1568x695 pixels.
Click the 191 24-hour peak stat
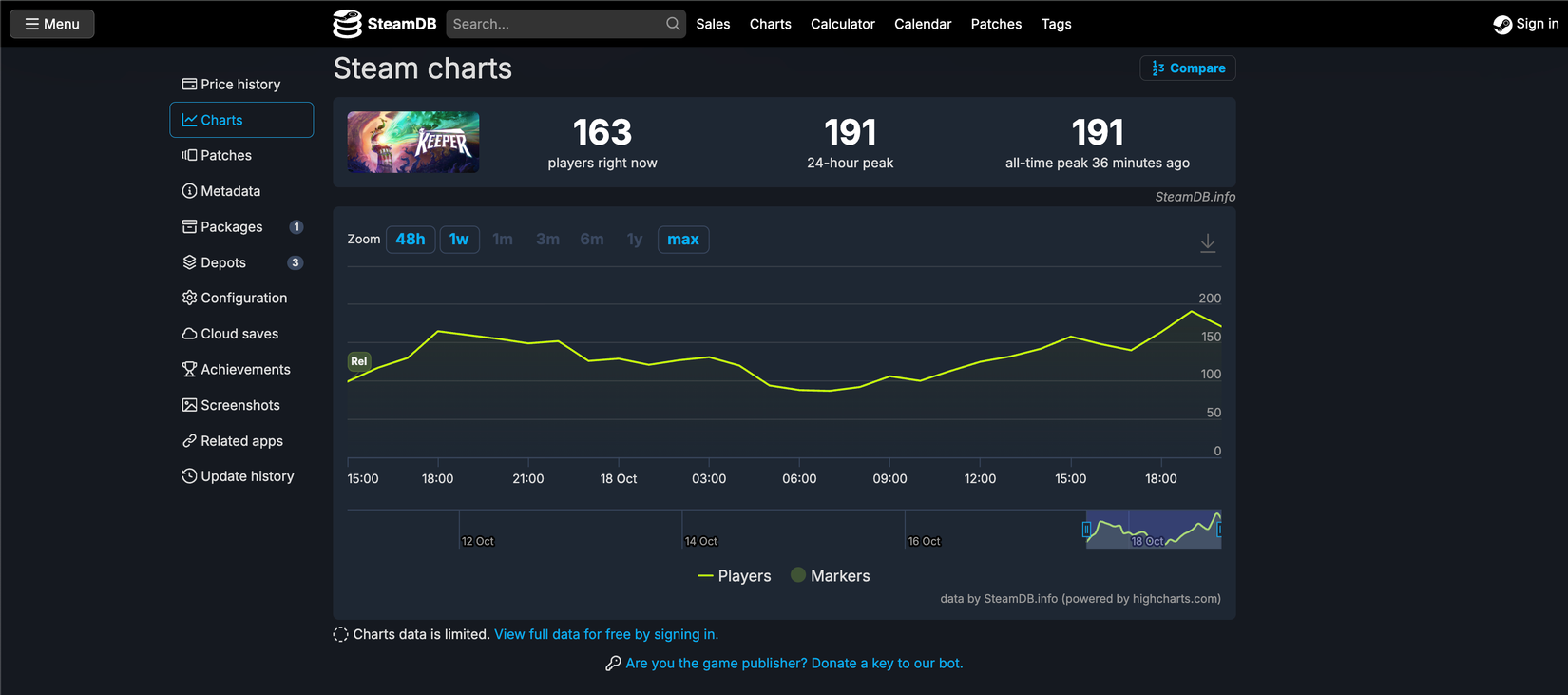pyautogui.click(x=851, y=143)
